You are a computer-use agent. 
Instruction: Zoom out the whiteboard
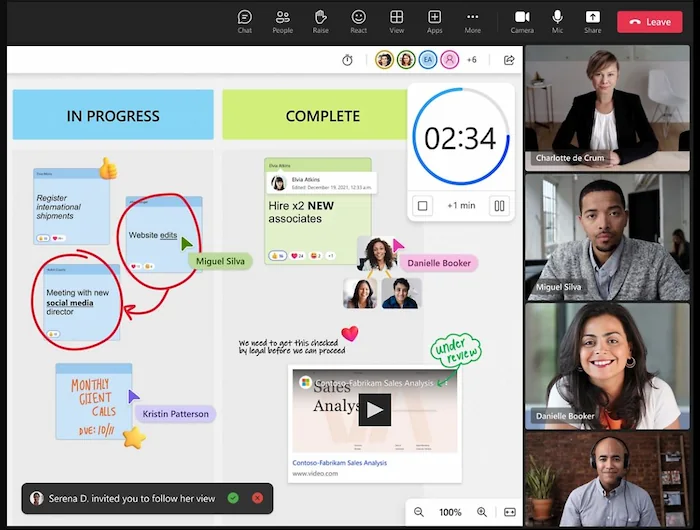[419, 512]
